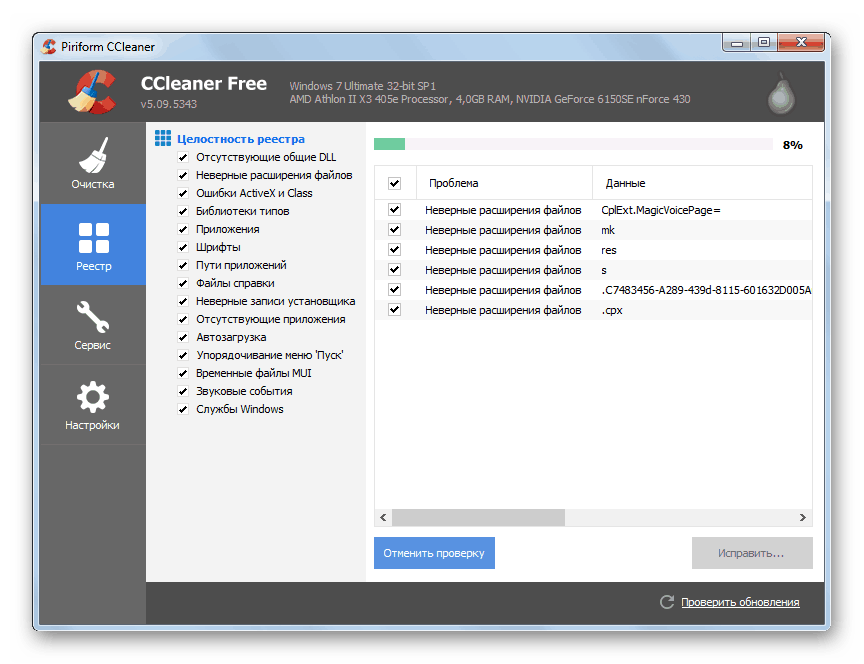Select the CplExt.MagicVoicePage= data cell
The width and height of the screenshot is (864, 664).
661,210
